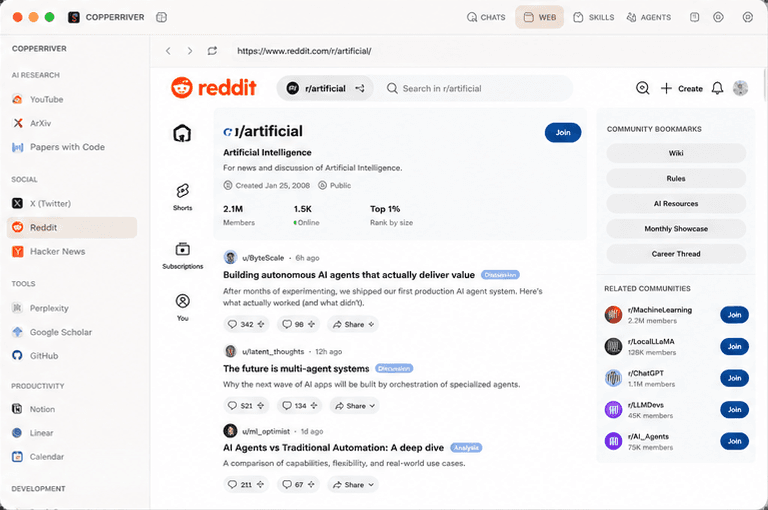Upvote the Building autonomous AI agents post
This screenshot has height=510, width=768.
pos(232,324)
